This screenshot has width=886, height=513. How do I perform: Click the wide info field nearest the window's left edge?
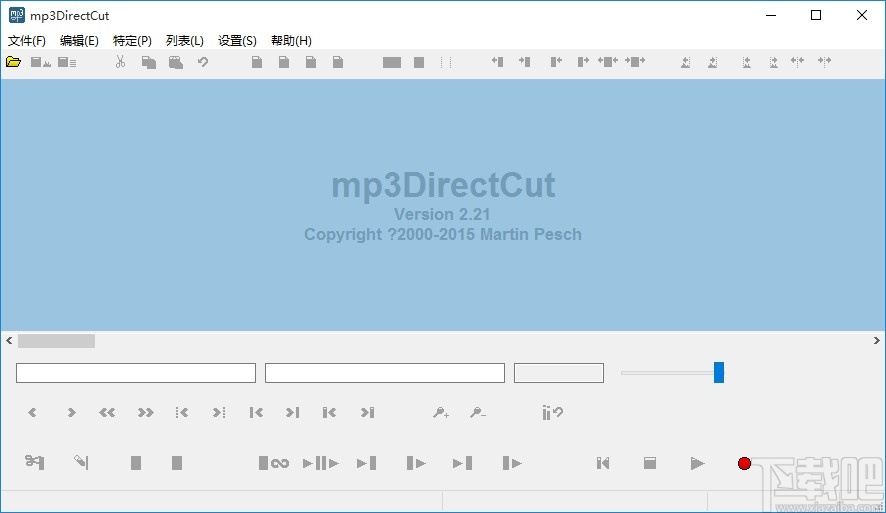click(136, 373)
